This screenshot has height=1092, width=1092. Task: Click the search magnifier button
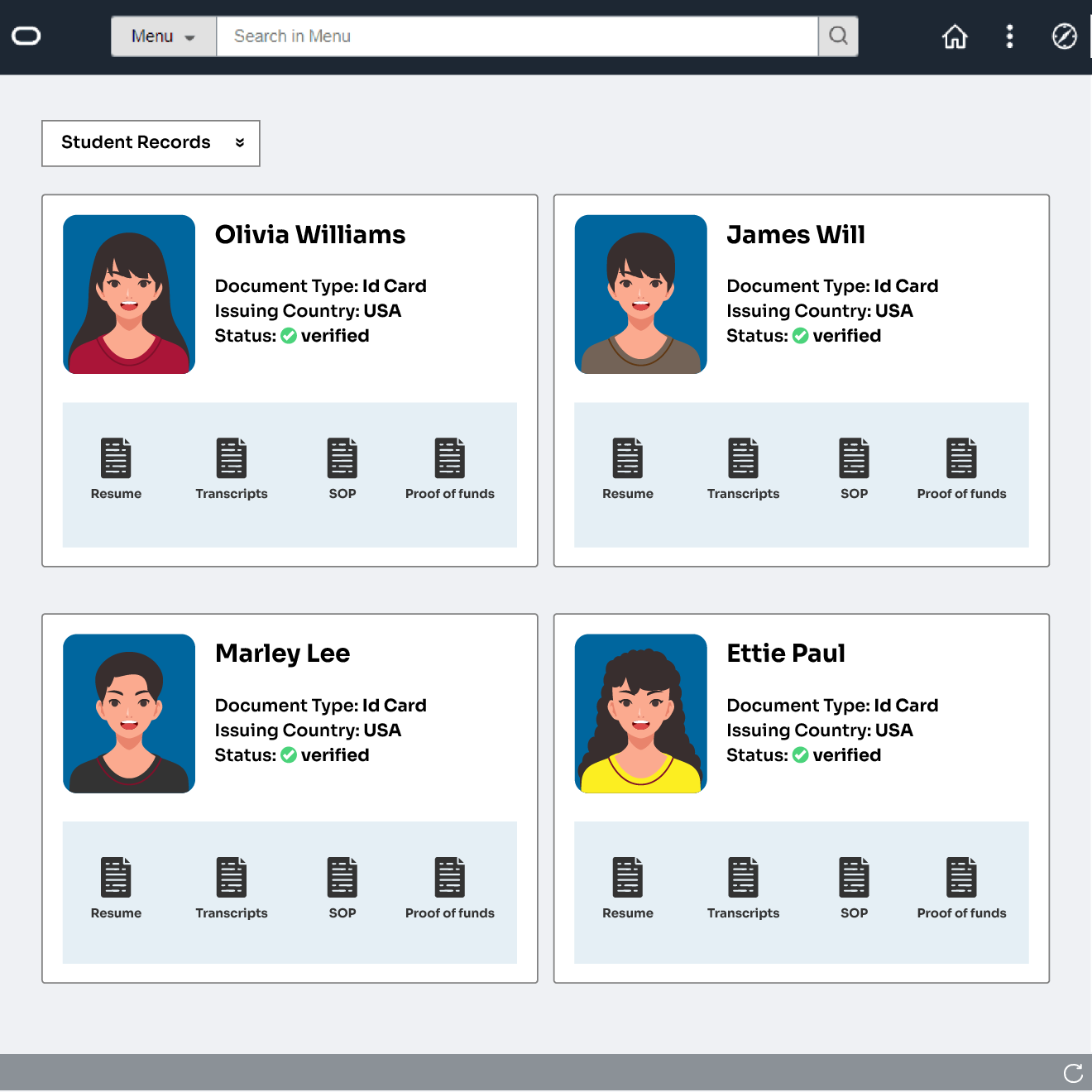coord(838,36)
